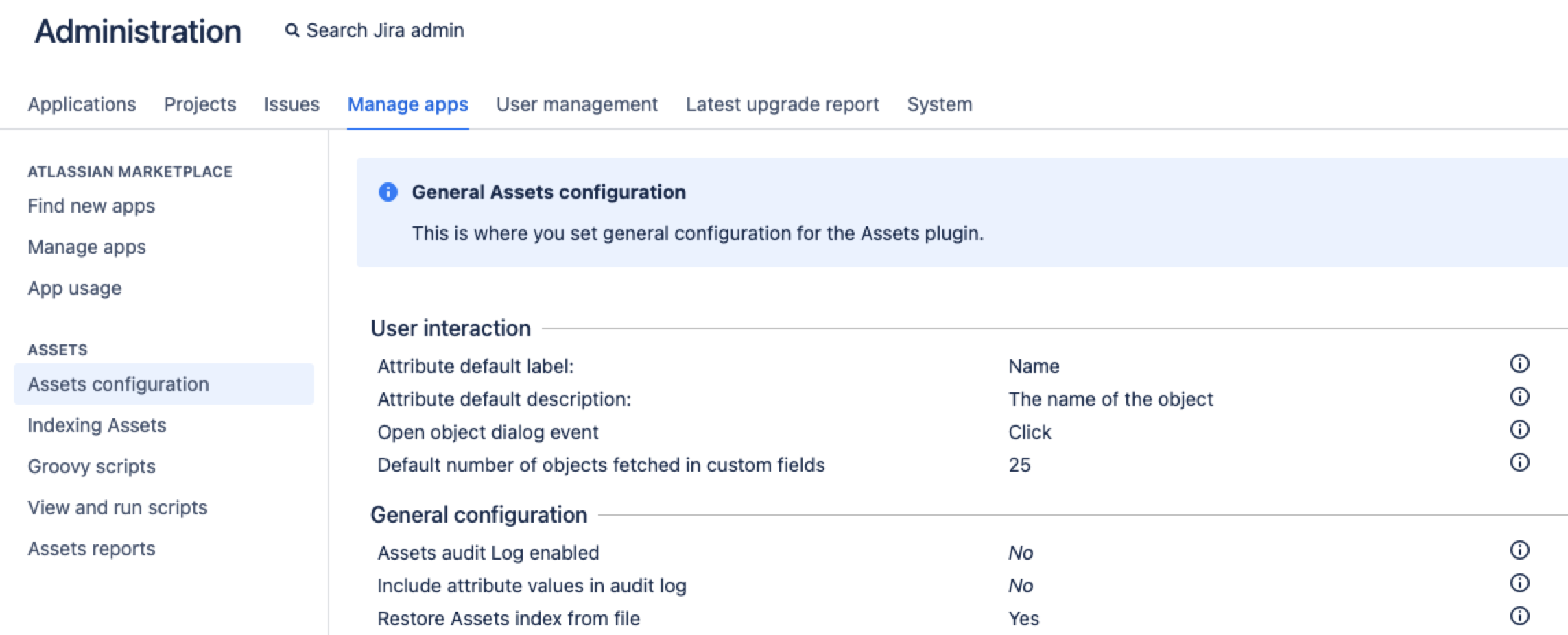Select Assets configuration in sidebar

(164, 384)
